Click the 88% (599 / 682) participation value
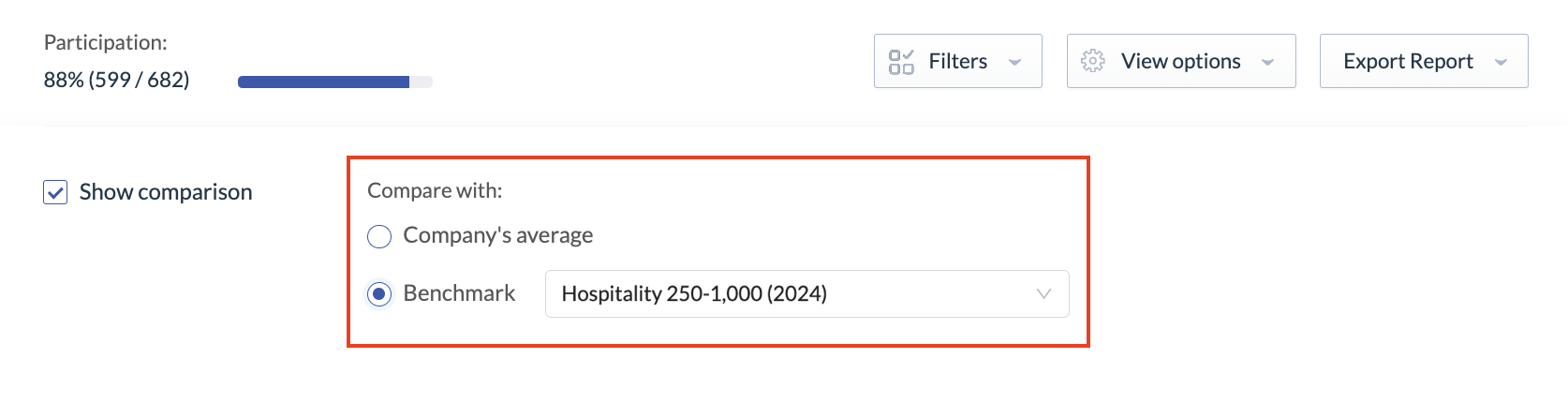The height and width of the screenshot is (418, 1568). click(116, 80)
